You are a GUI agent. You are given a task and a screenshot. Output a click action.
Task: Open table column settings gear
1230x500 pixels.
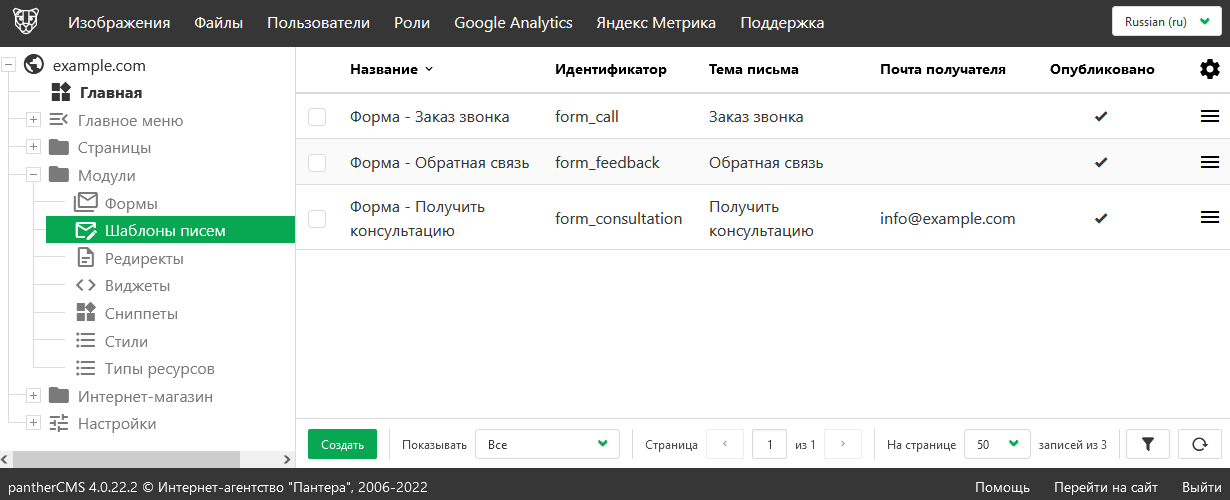pos(1209,69)
